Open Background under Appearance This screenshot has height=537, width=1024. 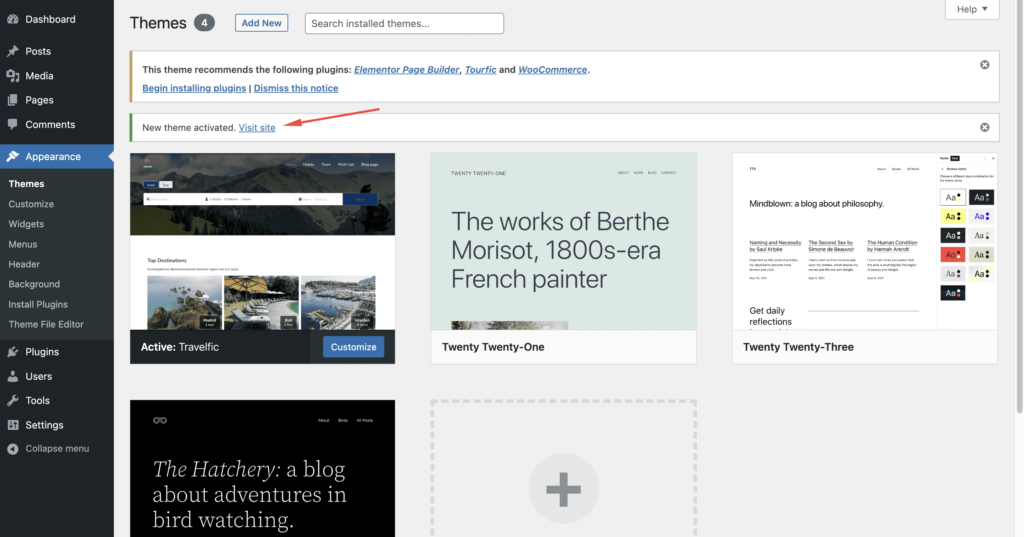(34, 284)
